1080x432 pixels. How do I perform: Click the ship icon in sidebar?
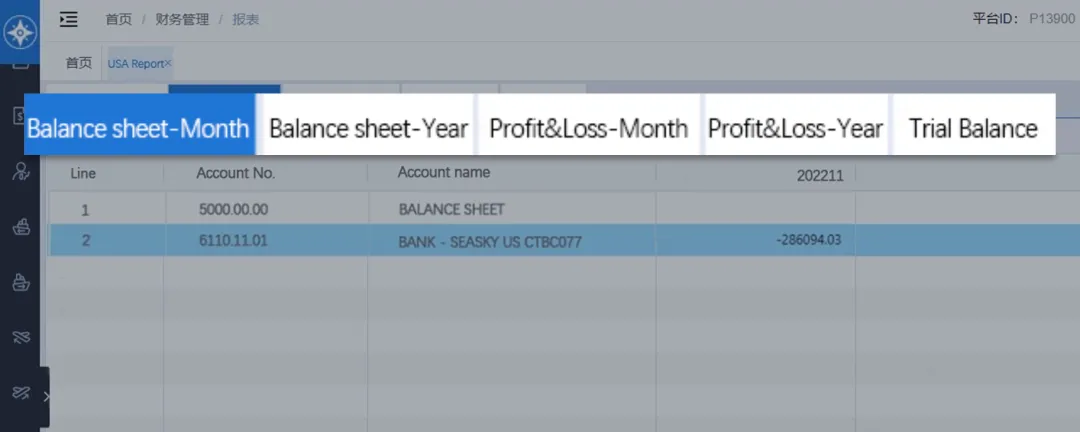(x=20, y=227)
